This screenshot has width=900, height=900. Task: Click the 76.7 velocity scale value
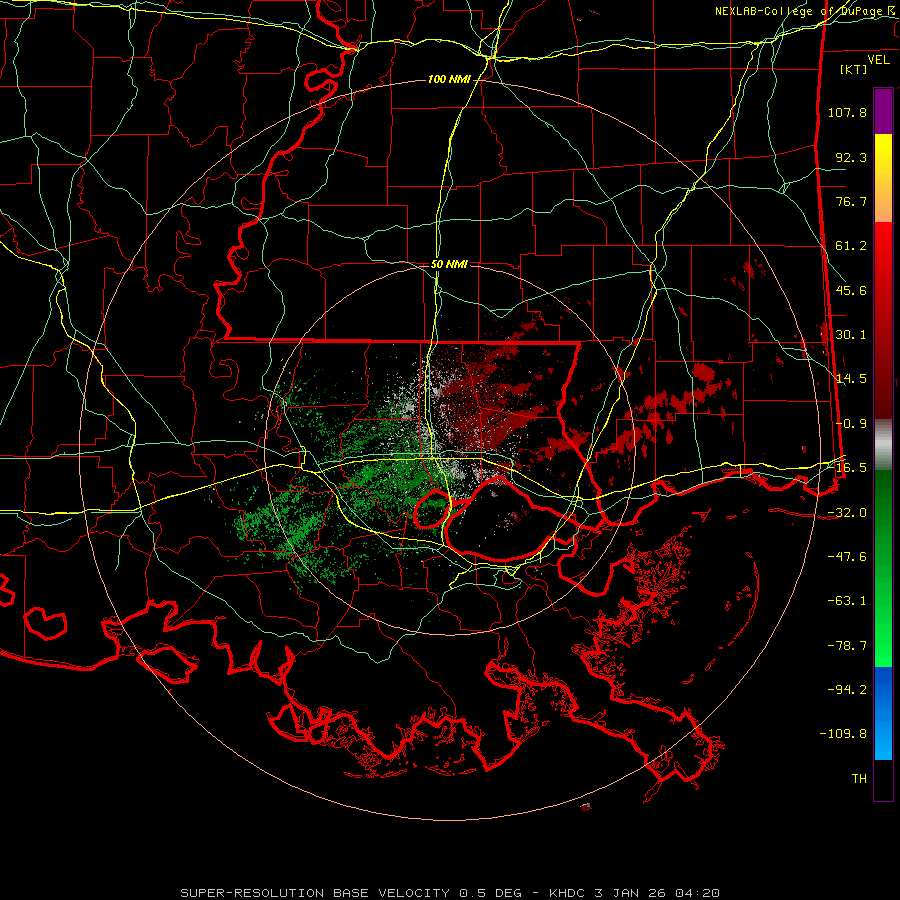tap(851, 201)
